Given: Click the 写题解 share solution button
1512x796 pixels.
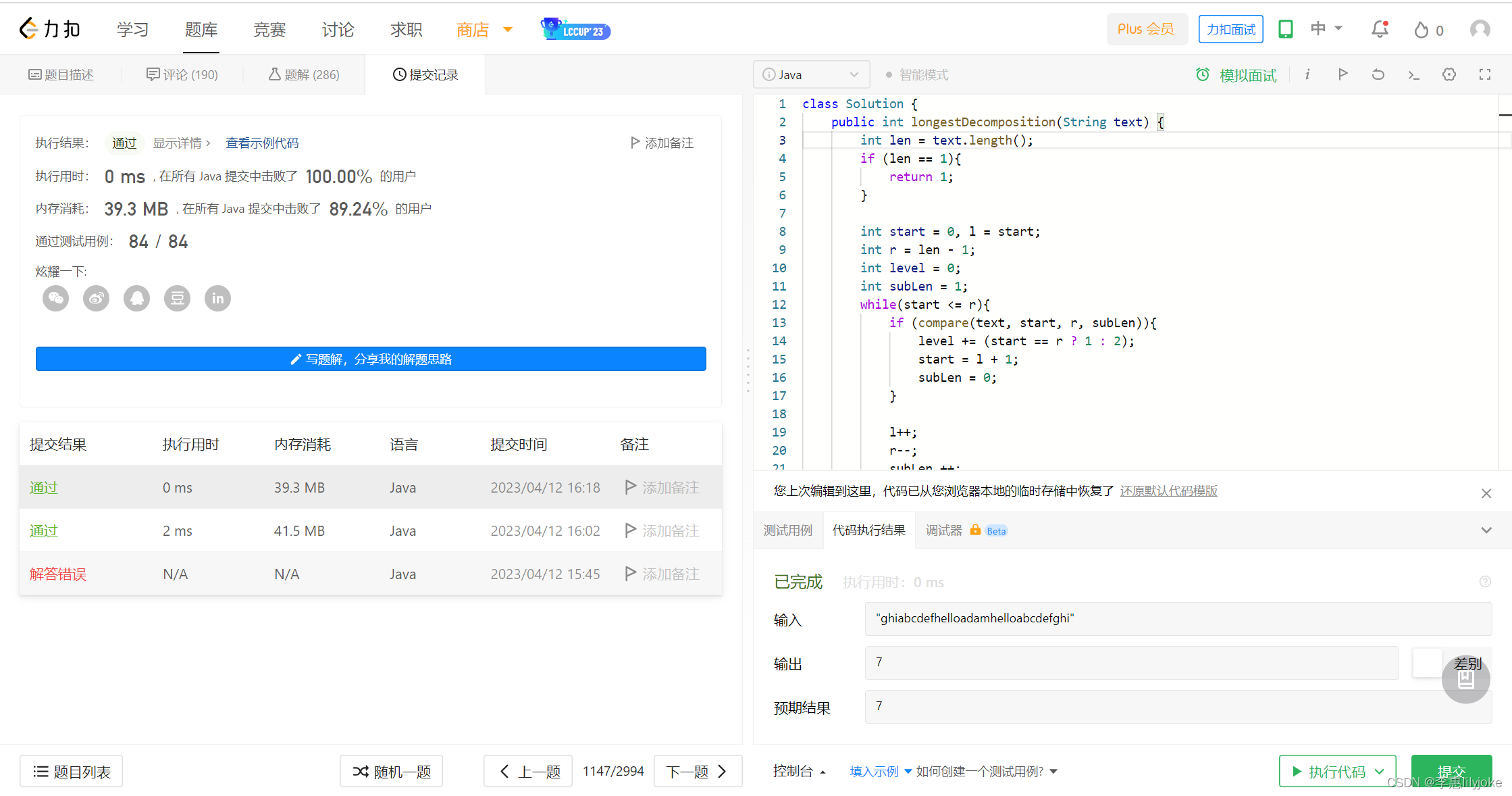Looking at the screenshot, I should [x=371, y=359].
